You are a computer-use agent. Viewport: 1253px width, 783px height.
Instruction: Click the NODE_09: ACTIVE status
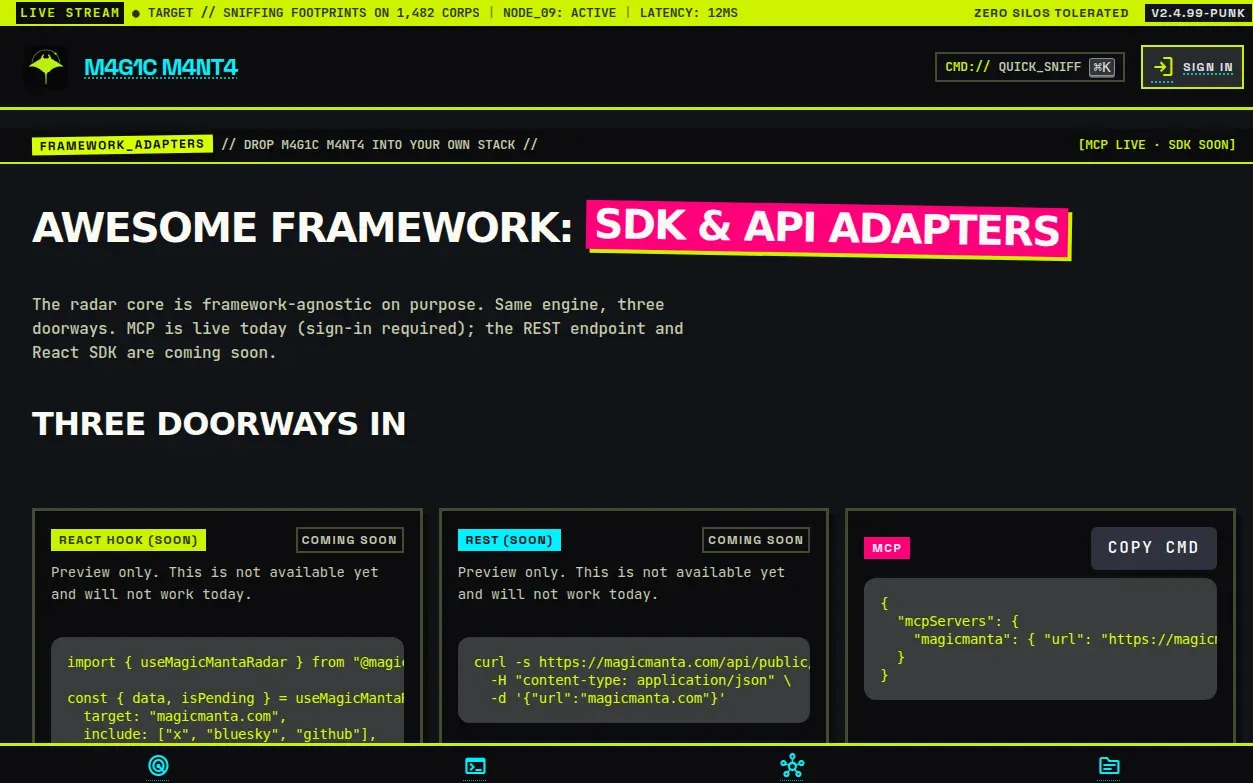pos(557,13)
